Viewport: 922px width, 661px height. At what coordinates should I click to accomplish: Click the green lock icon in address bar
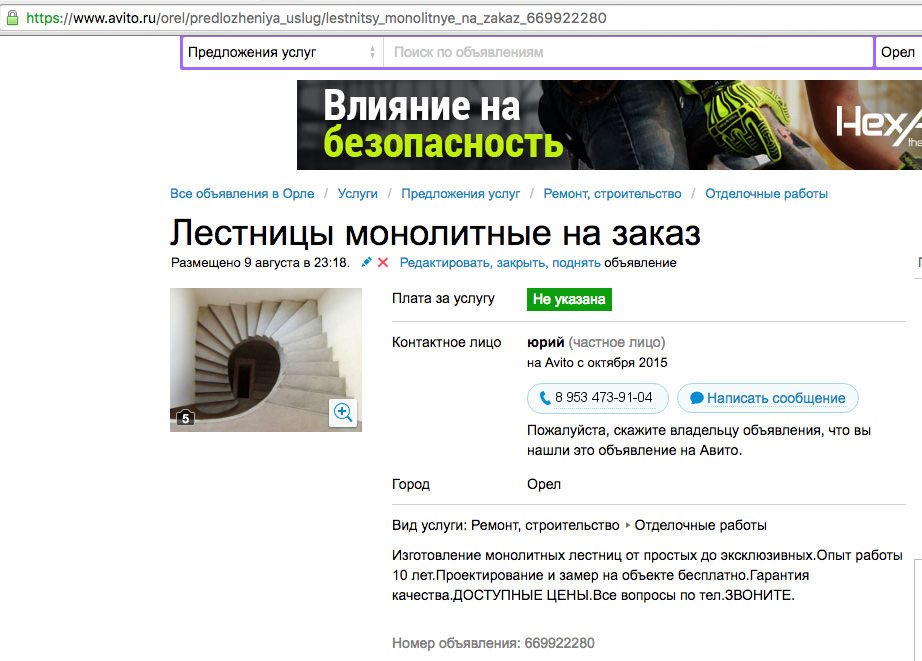click(x=12, y=18)
